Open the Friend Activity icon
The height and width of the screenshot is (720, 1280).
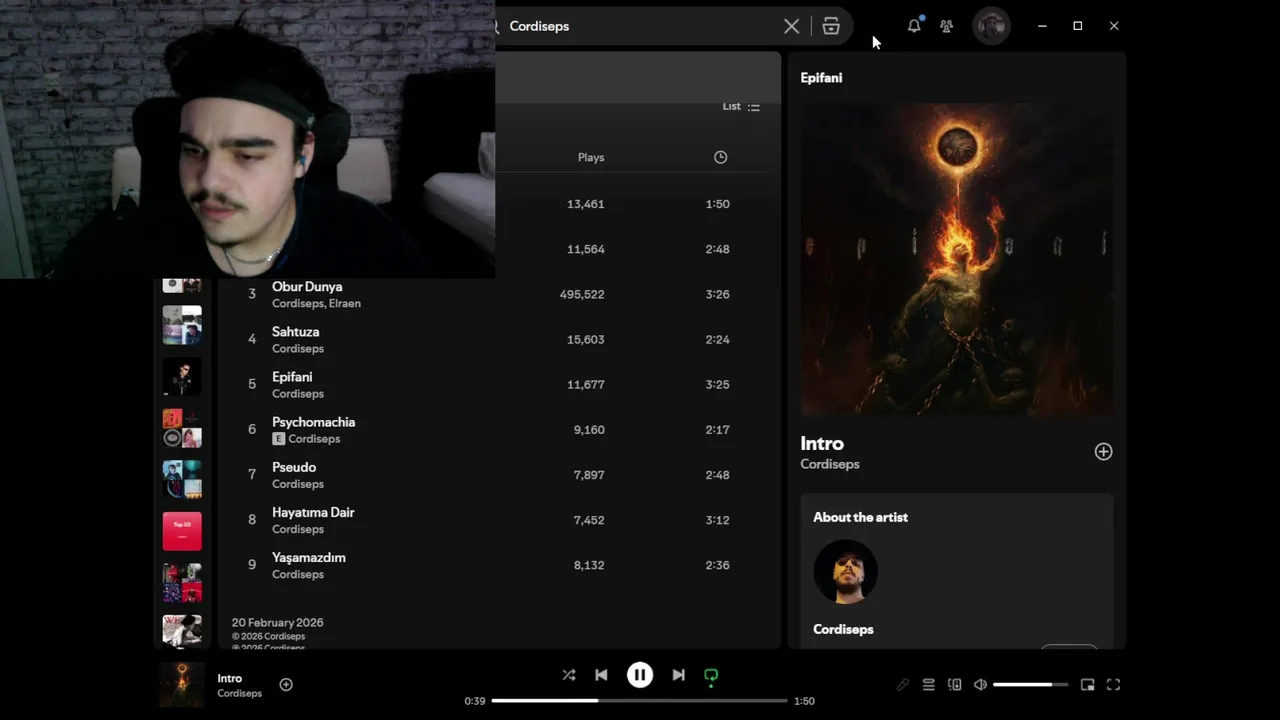tap(946, 26)
